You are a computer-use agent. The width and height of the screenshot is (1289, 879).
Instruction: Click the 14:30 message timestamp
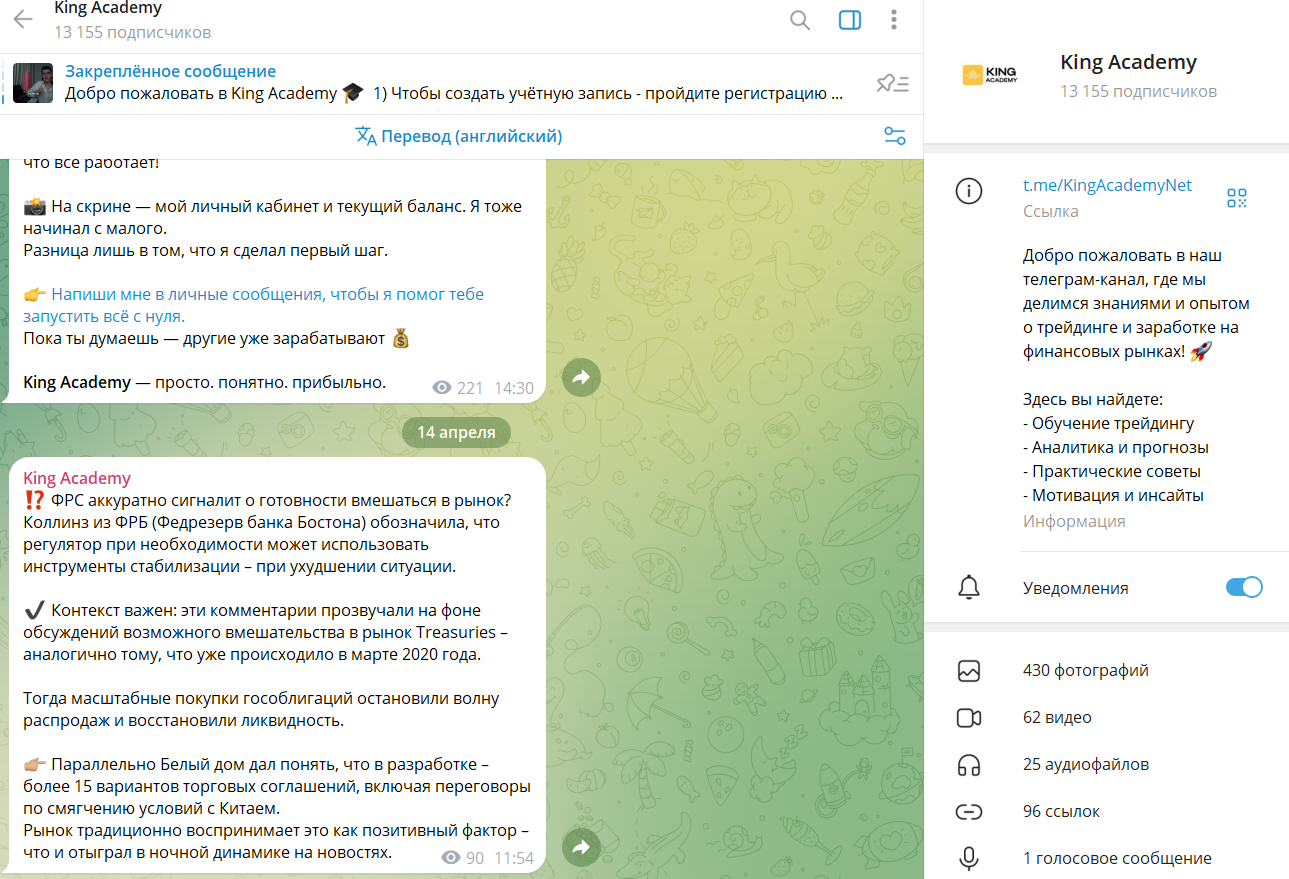(514, 388)
